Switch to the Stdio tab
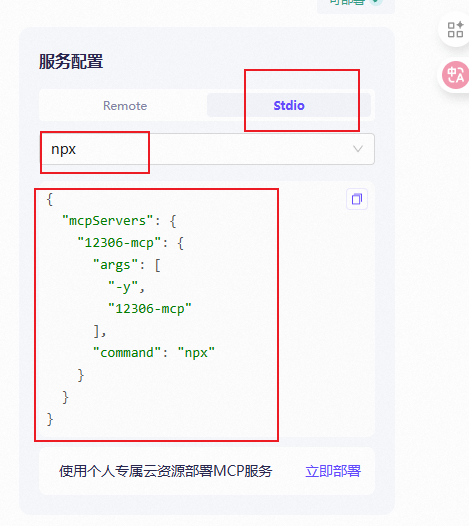The height and width of the screenshot is (526, 469). coord(289,106)
